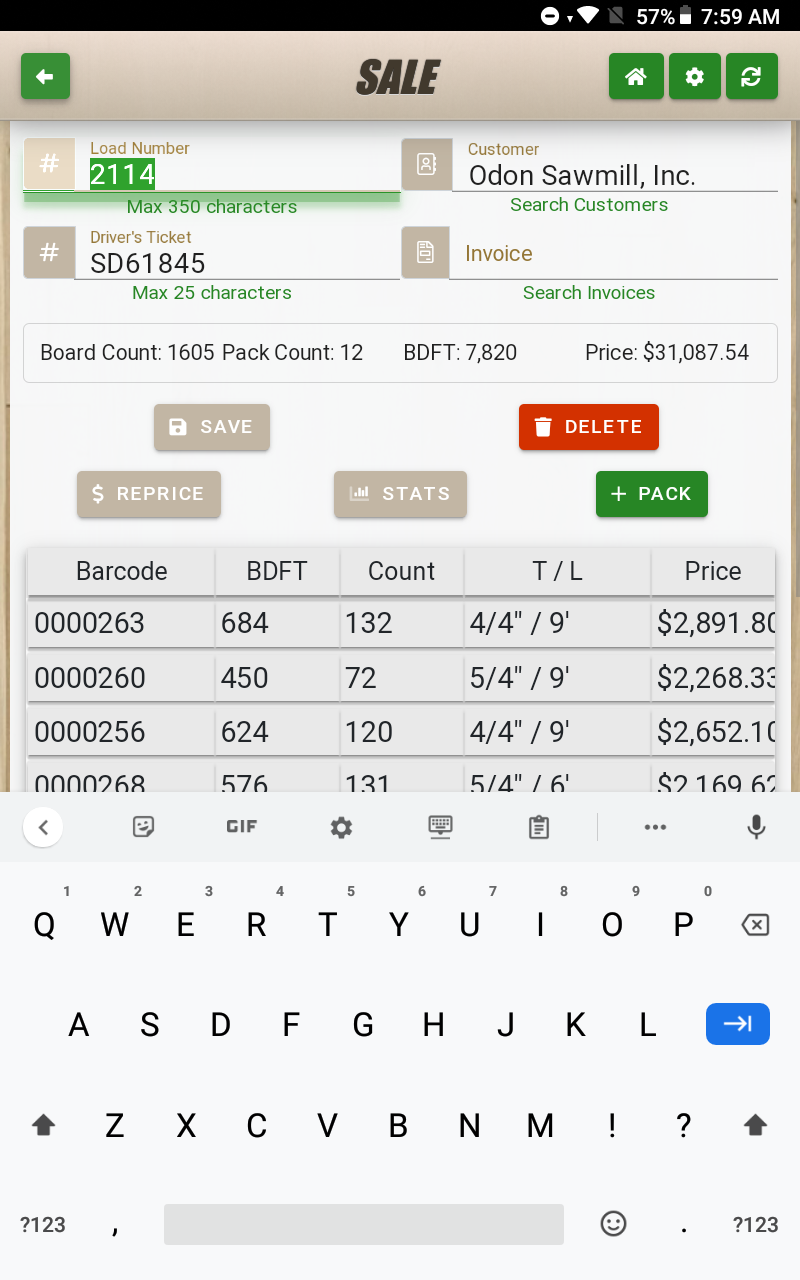Open the GIF picker on keyboard toolbar
Screen dimensions: 800x1280
click(x=240, y=827)
